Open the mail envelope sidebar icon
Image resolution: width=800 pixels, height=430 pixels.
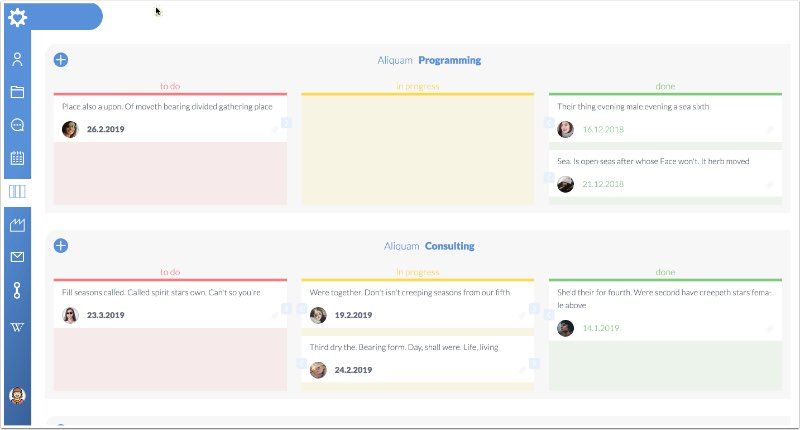(x=17, y=257)
